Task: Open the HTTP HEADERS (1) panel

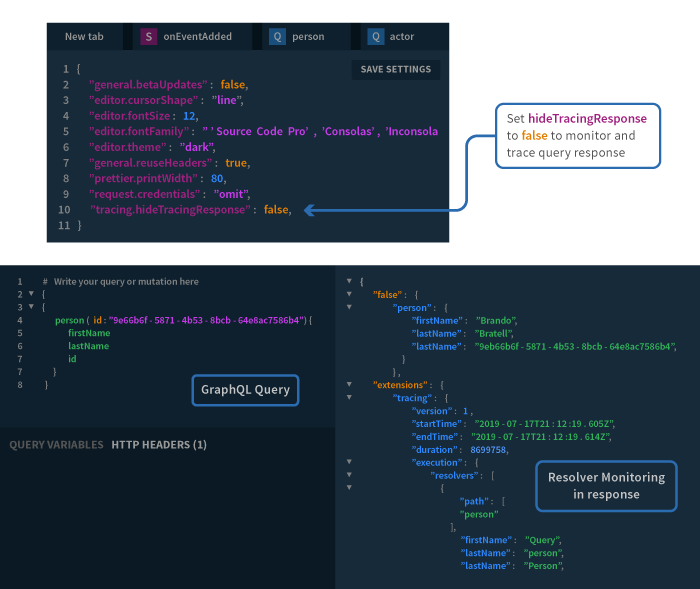Action: [x=159, y=445]
